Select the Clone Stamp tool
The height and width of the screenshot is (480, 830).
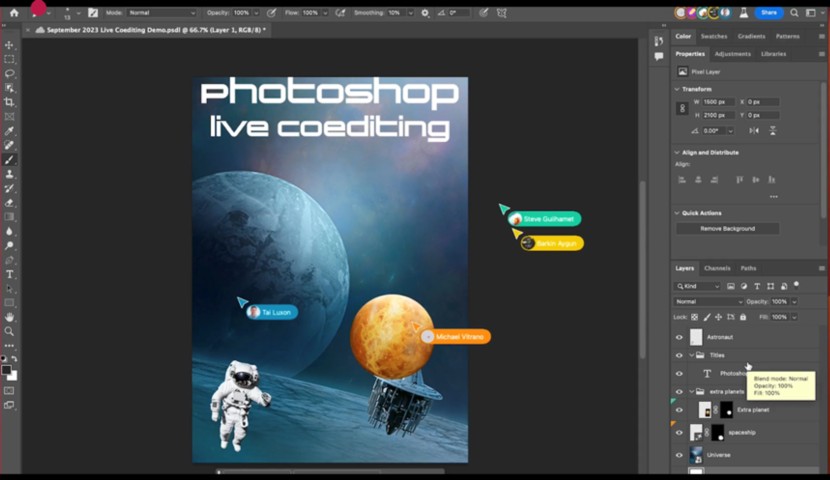tap(10, 174)
